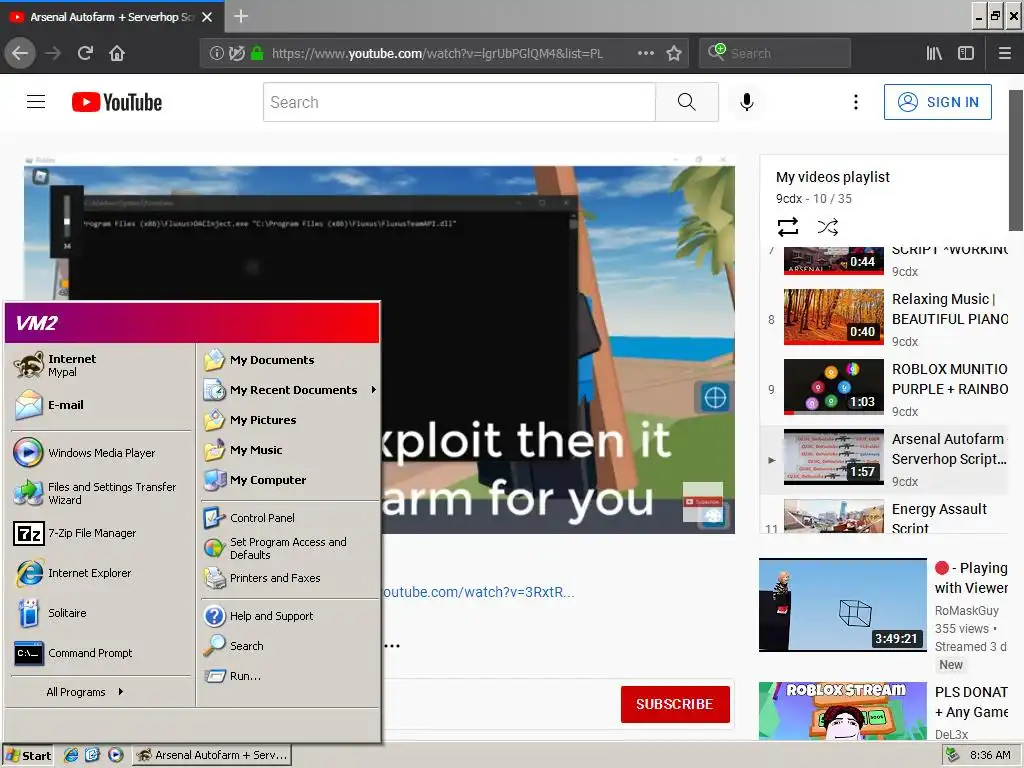Show site information icon in address bar
Screen dimensions: 1024x768
tap(216, 54)
